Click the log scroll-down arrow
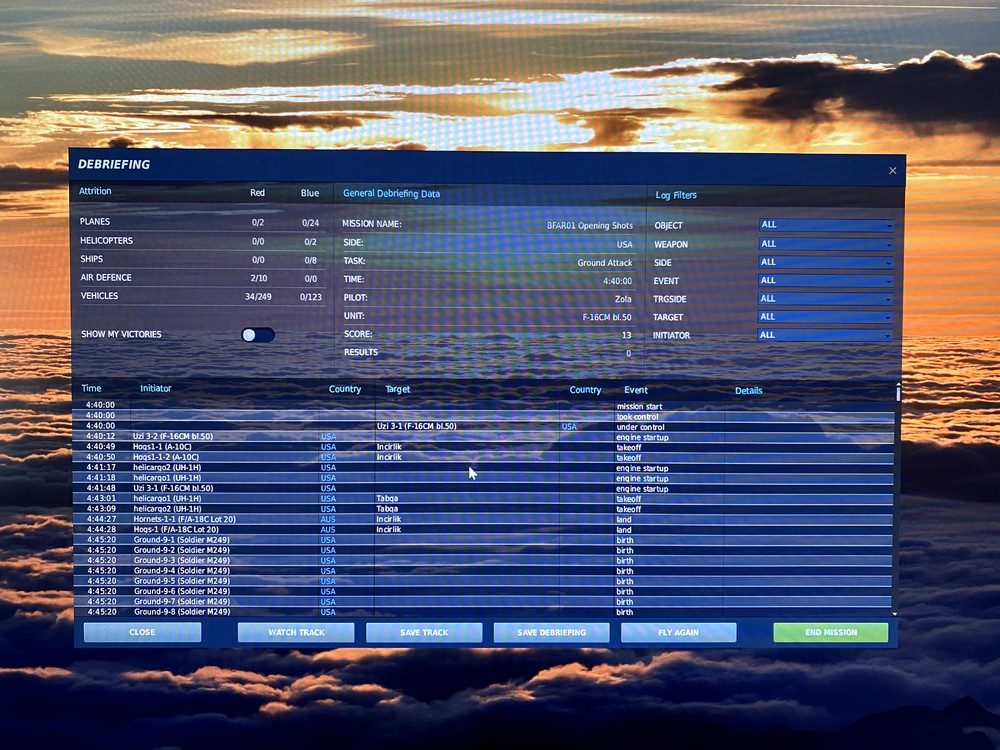Screen dimensions: 1000x750 [895, 614]
